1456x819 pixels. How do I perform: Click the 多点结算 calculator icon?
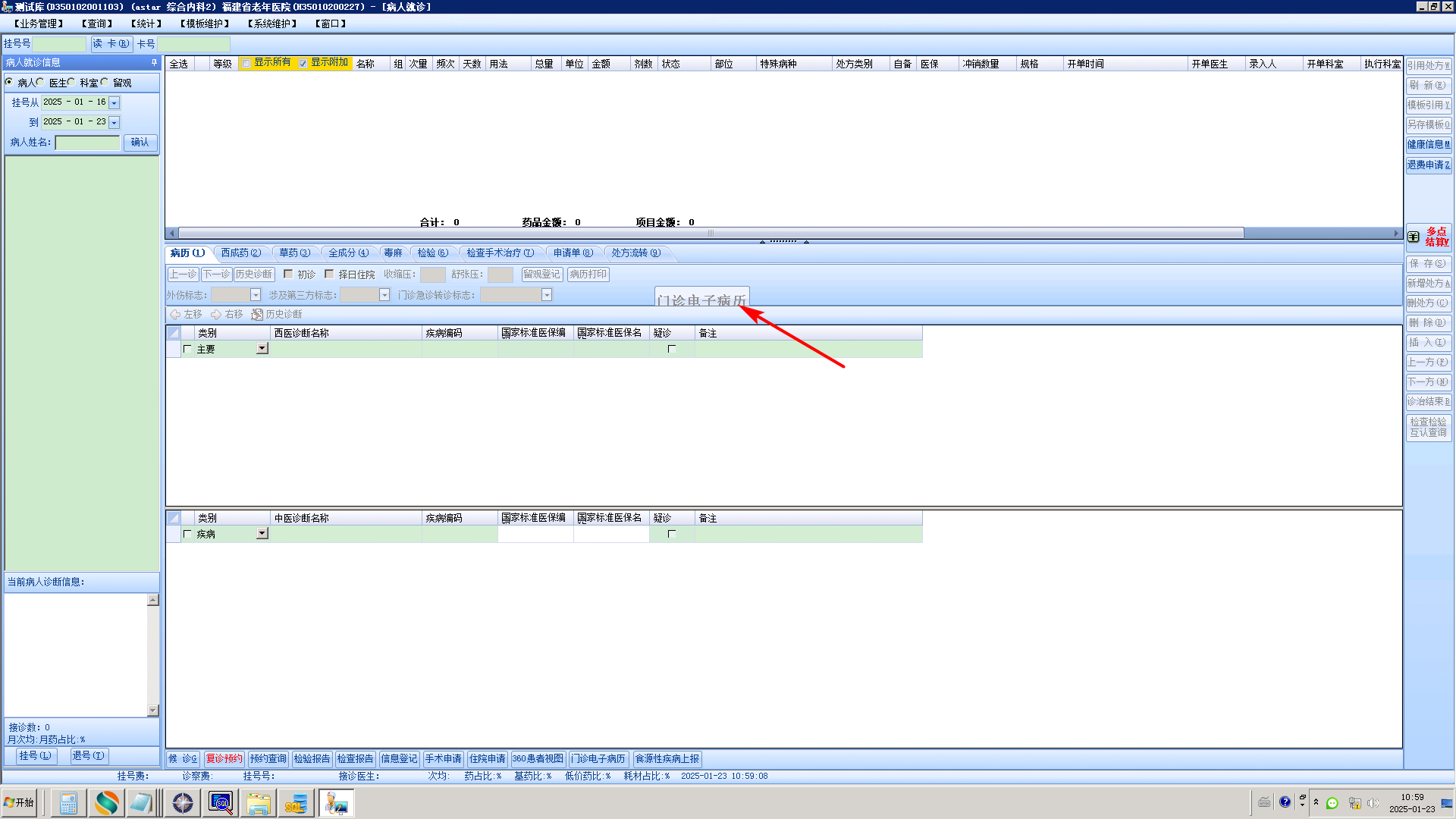coord(1414,237)
